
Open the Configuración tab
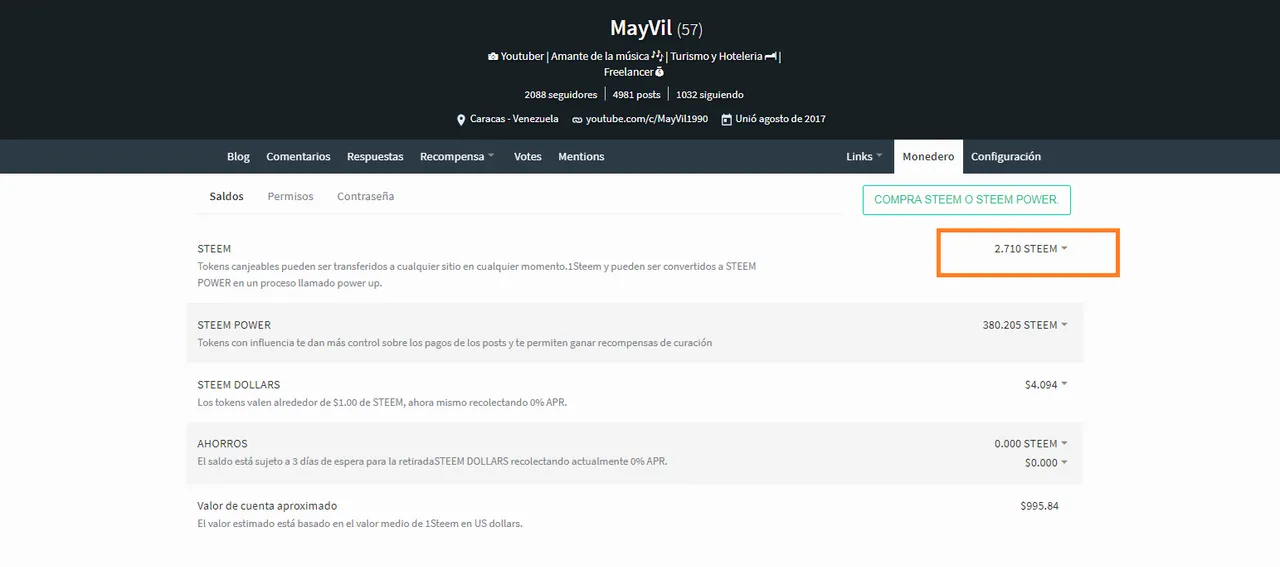tap(1006, 157)
